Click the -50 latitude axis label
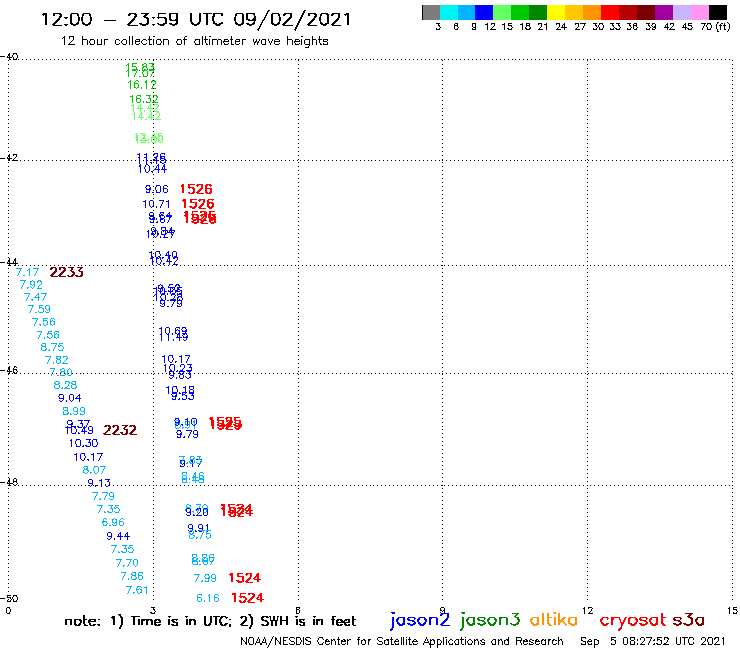 9,599
